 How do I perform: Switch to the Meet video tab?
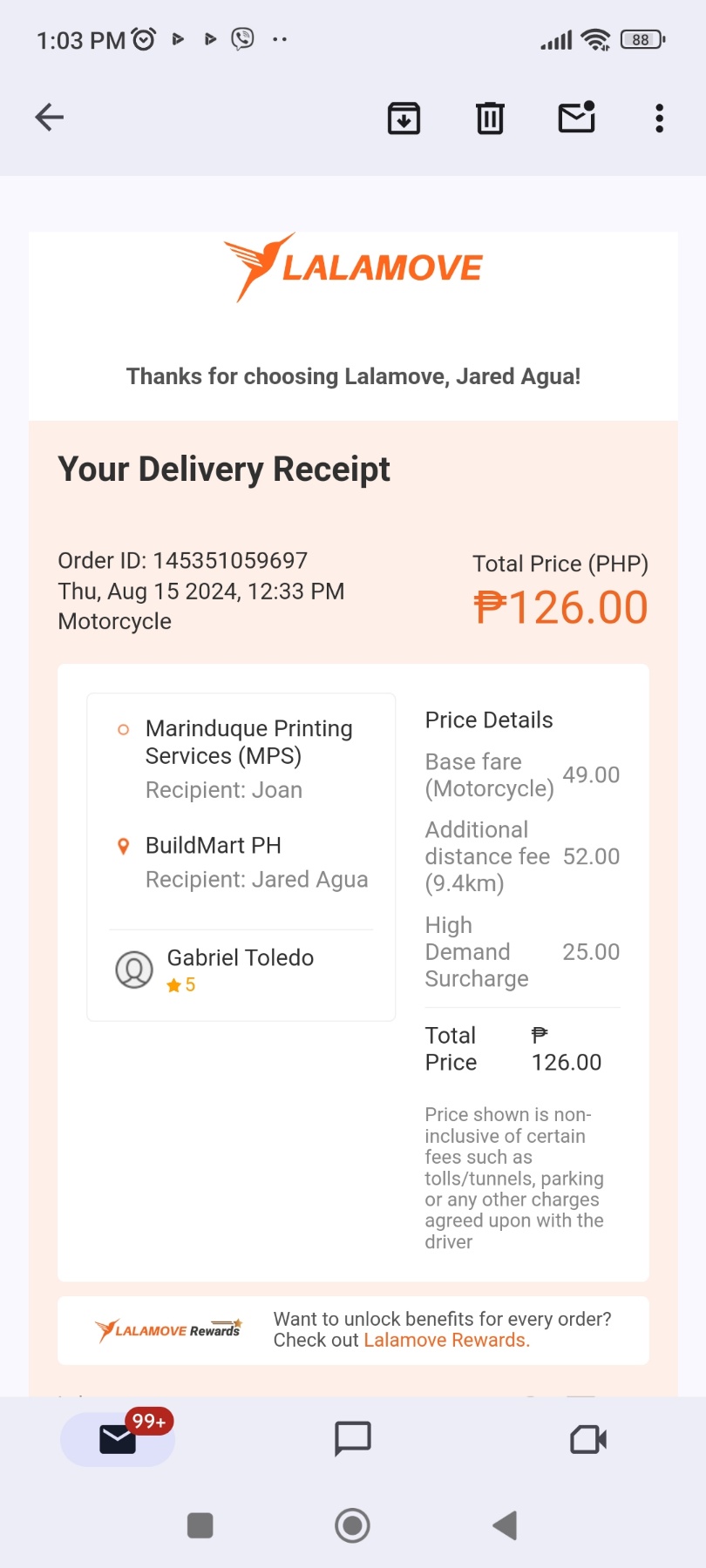click(588, 1439)
